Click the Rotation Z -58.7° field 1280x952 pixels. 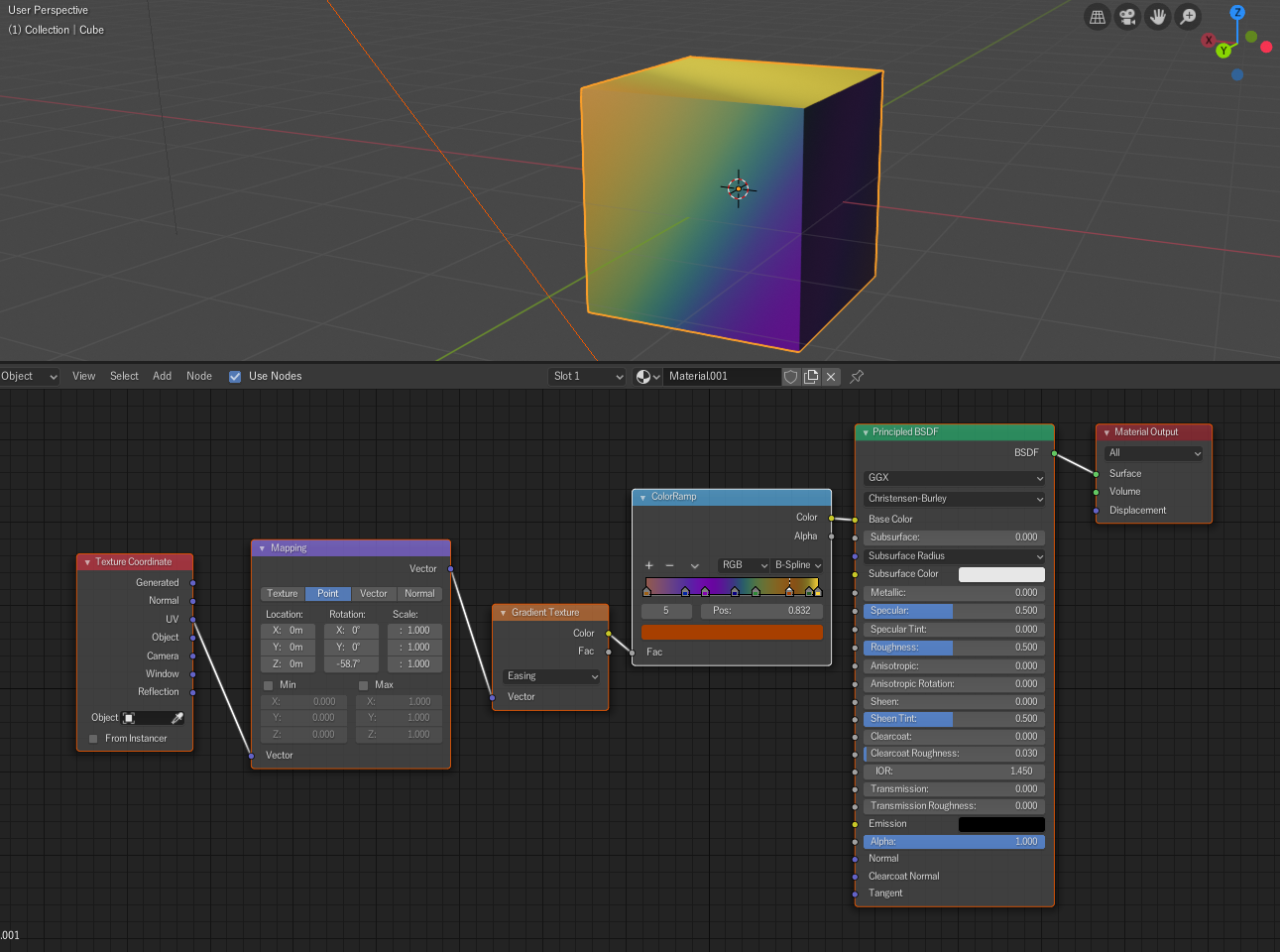click(351, 664)
